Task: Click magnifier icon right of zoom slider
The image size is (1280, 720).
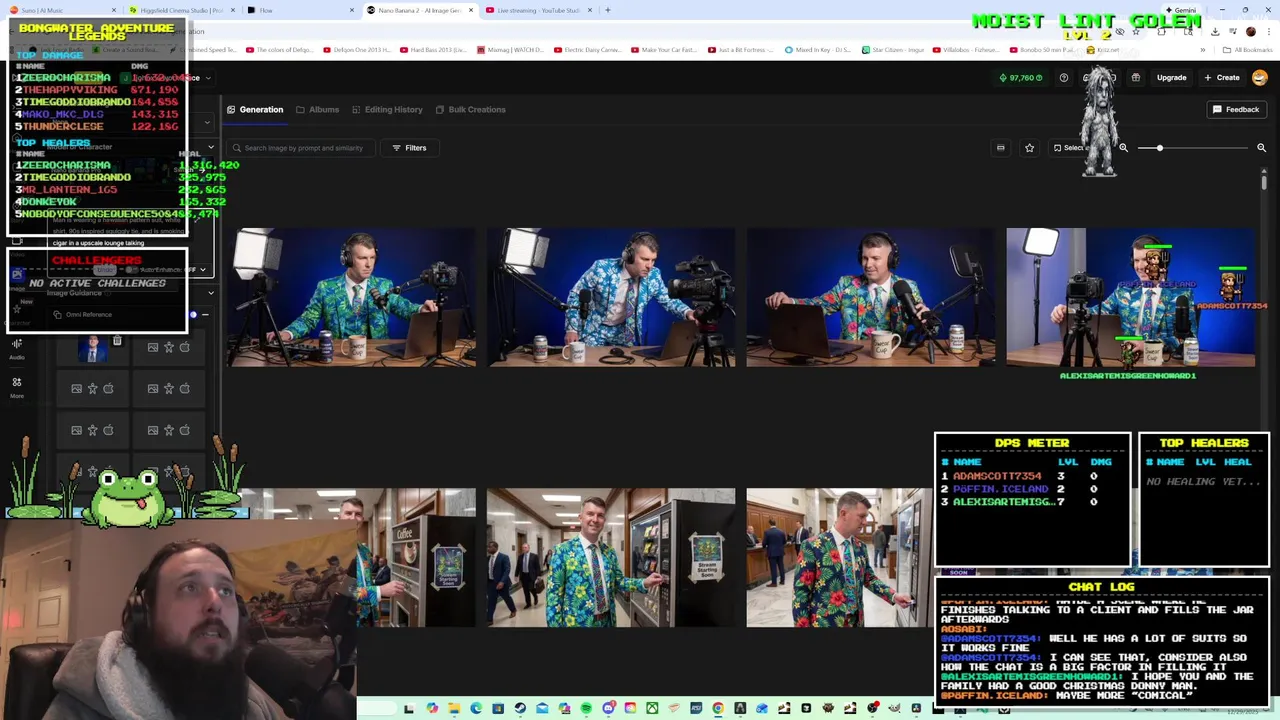Action: pos(1261,148)
